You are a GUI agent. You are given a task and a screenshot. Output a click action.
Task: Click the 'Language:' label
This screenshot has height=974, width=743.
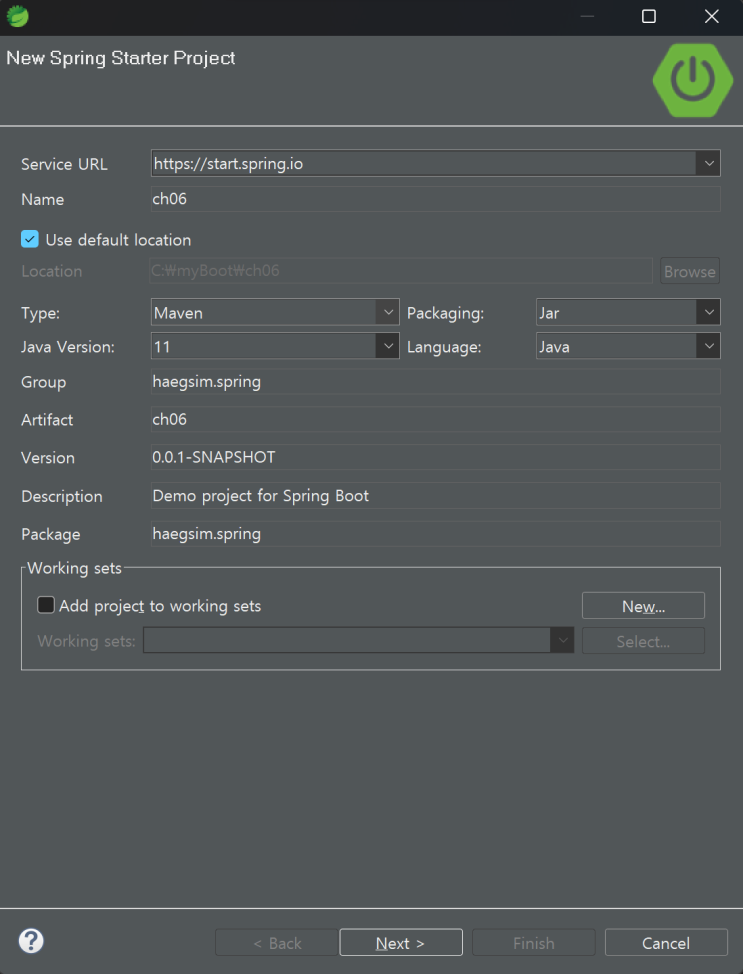[444, 347]
